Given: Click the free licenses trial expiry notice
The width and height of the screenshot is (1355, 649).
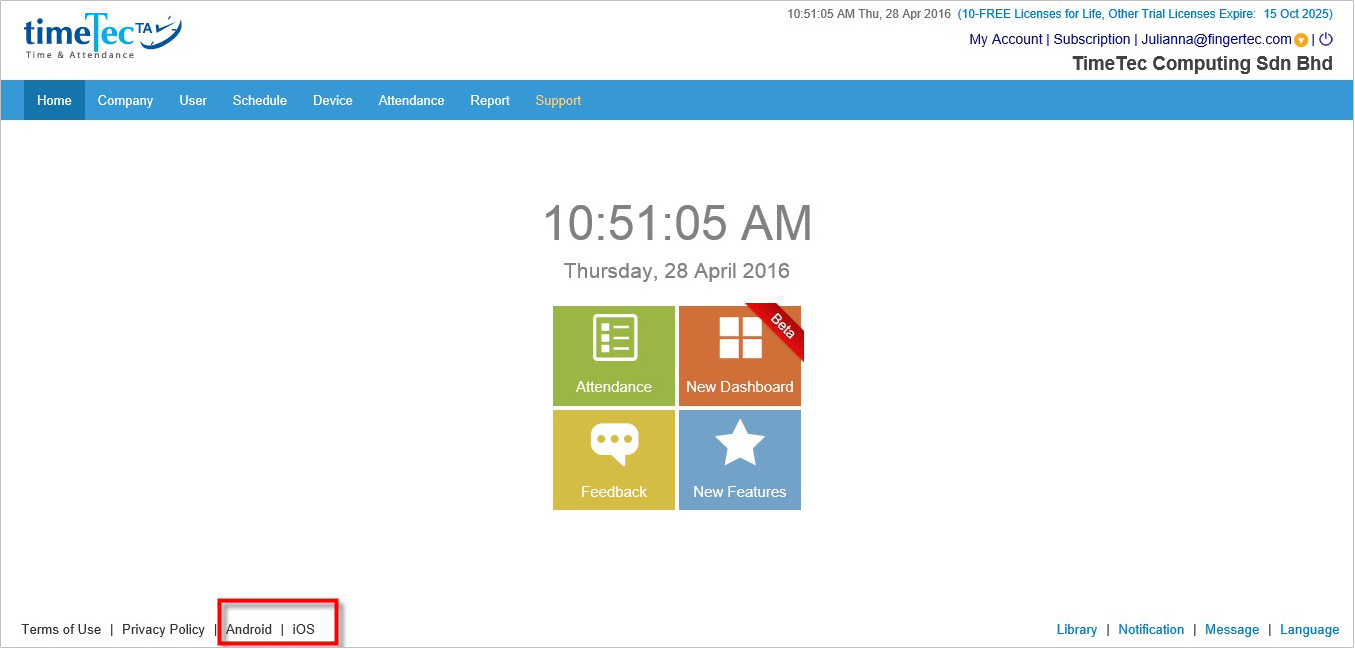Looking at the screenshot, I should pos(1145,14).
